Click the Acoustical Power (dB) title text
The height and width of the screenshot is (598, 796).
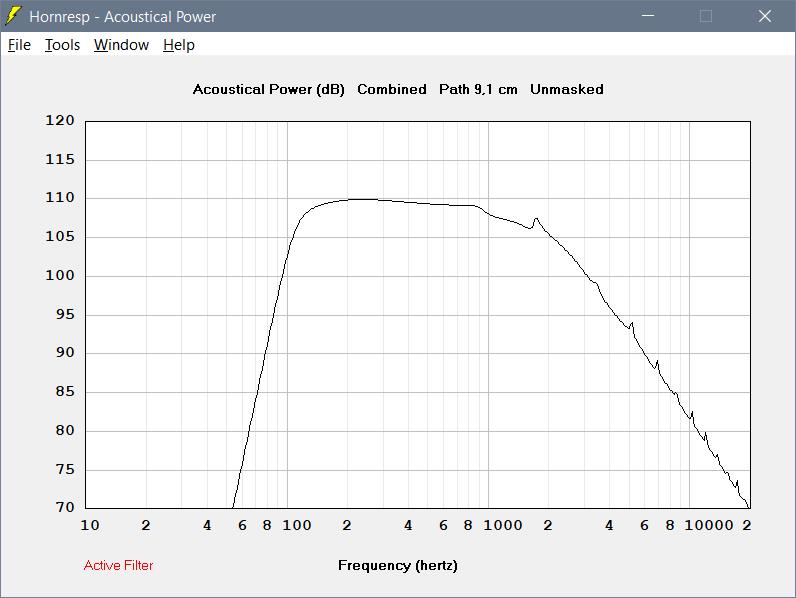[269, 89]
